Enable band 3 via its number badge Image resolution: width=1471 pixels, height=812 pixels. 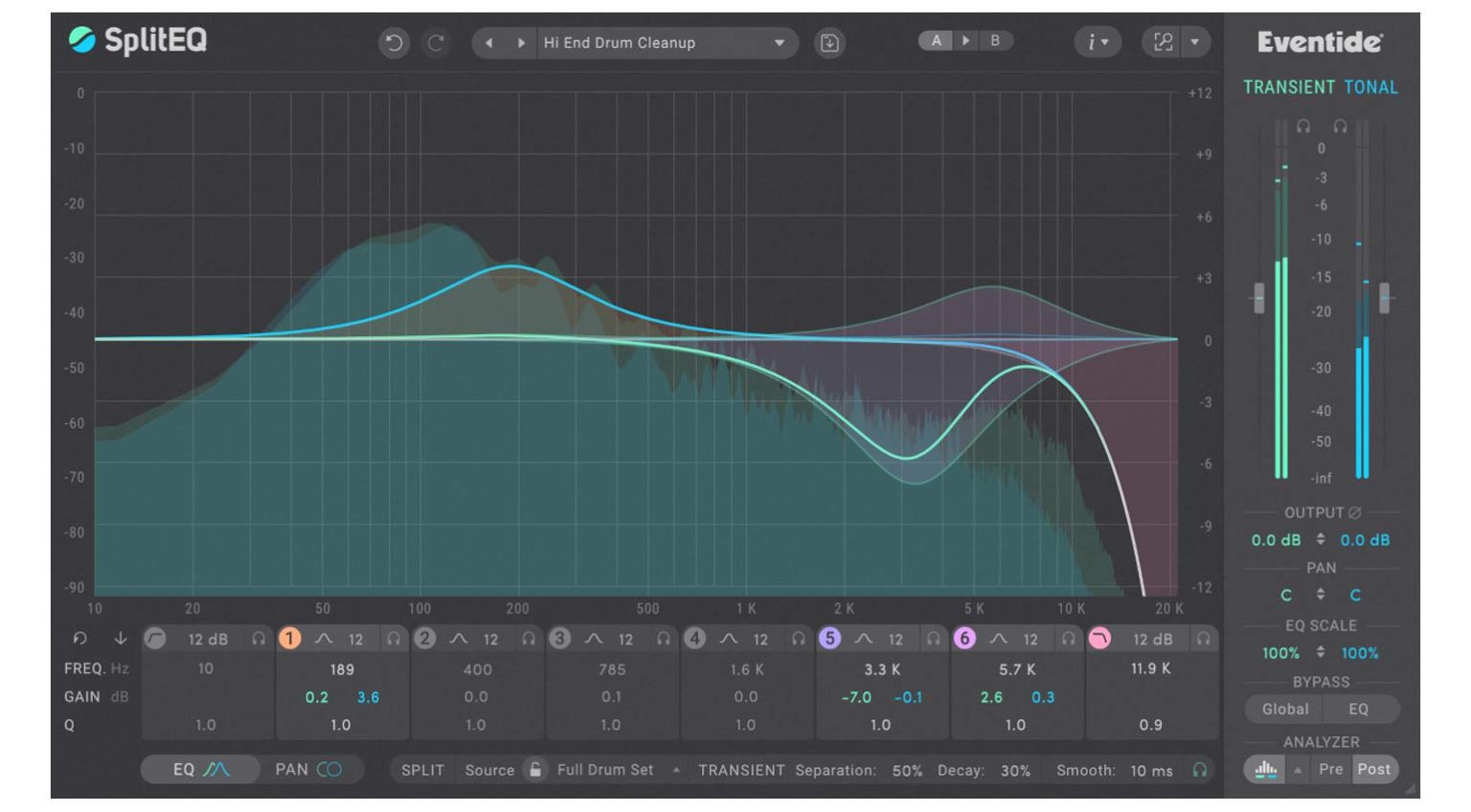560,639
